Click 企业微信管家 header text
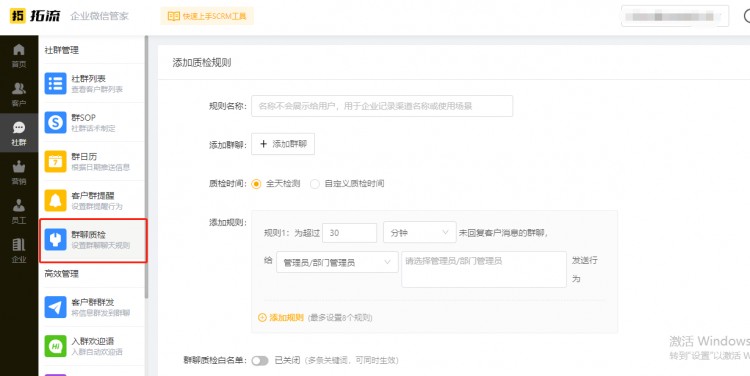The width and height of the screenshot is (750, 376). click(x=99, y=16)
